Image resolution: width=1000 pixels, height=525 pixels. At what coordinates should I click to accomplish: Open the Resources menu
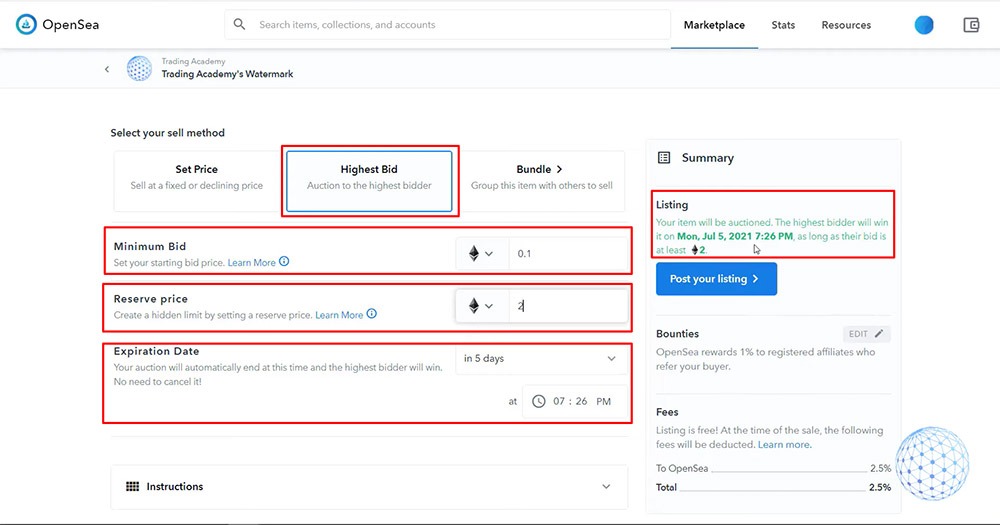[846, 25]
